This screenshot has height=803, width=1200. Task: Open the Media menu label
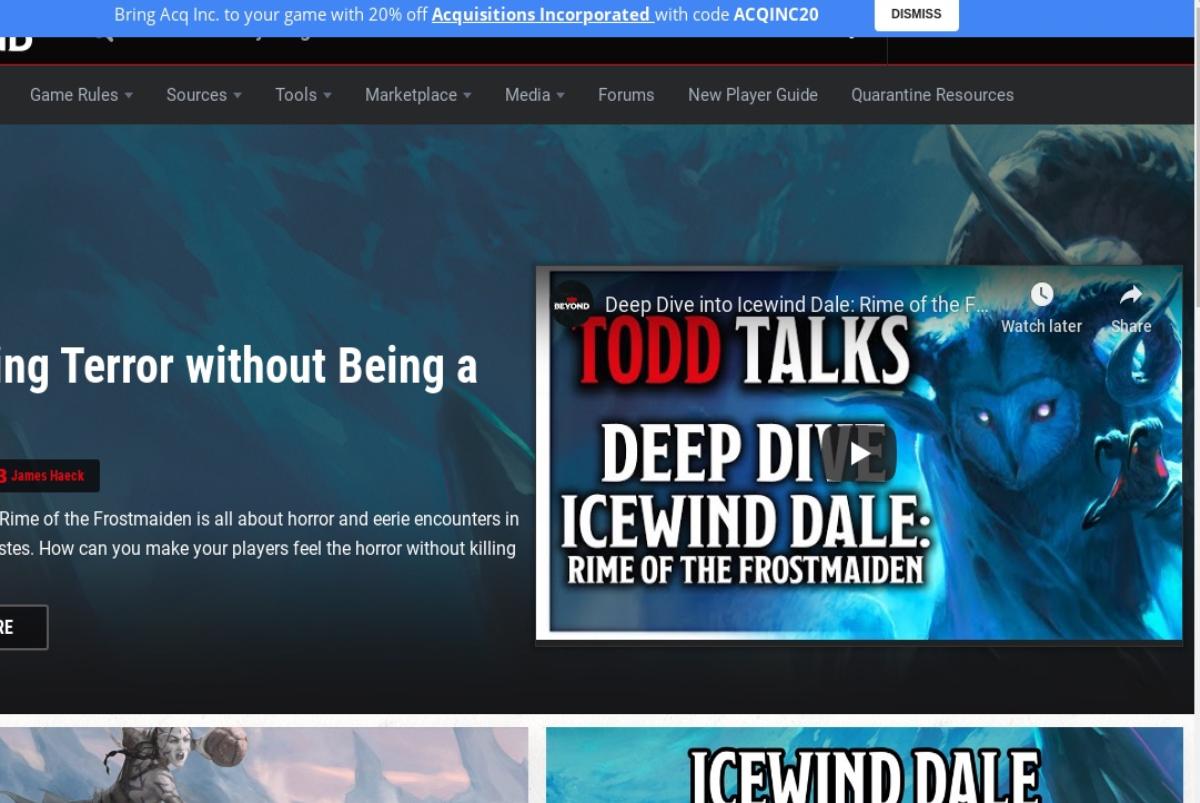(x=527, y=95)
